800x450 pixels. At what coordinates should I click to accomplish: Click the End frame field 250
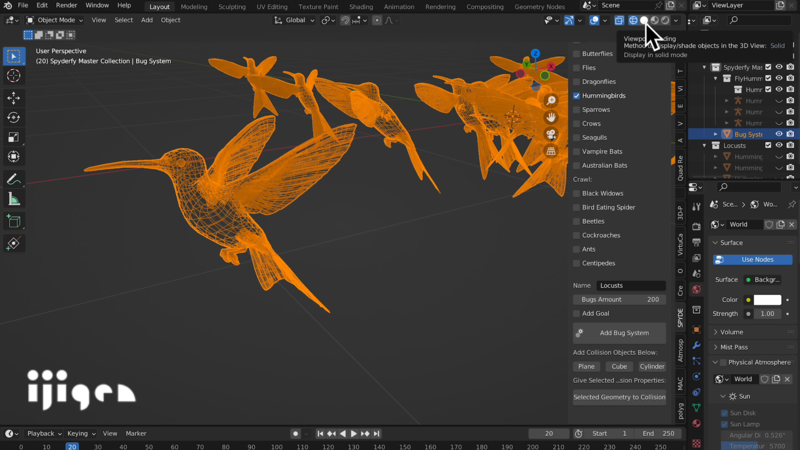[x=659, y=434]
